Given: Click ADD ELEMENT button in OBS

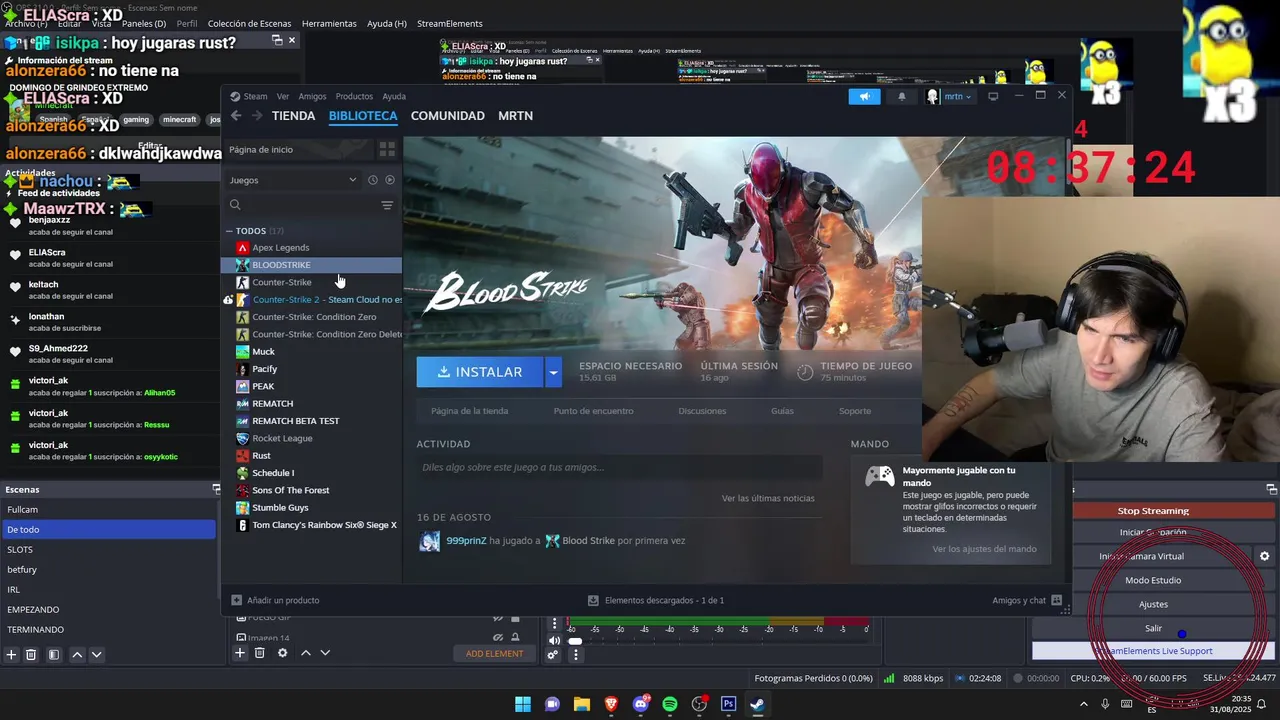Looking at the screenshot, I should (x=494, y=654).
